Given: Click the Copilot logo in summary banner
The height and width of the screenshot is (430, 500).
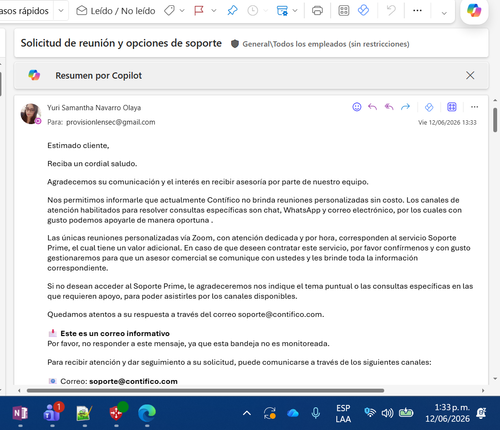Looking at the screenshot, I should [x=34, y=75].
